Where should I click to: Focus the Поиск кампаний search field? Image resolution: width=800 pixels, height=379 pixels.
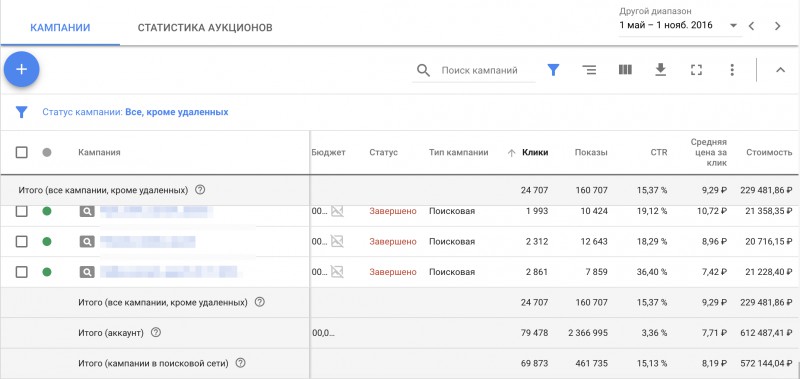(480, 70)
